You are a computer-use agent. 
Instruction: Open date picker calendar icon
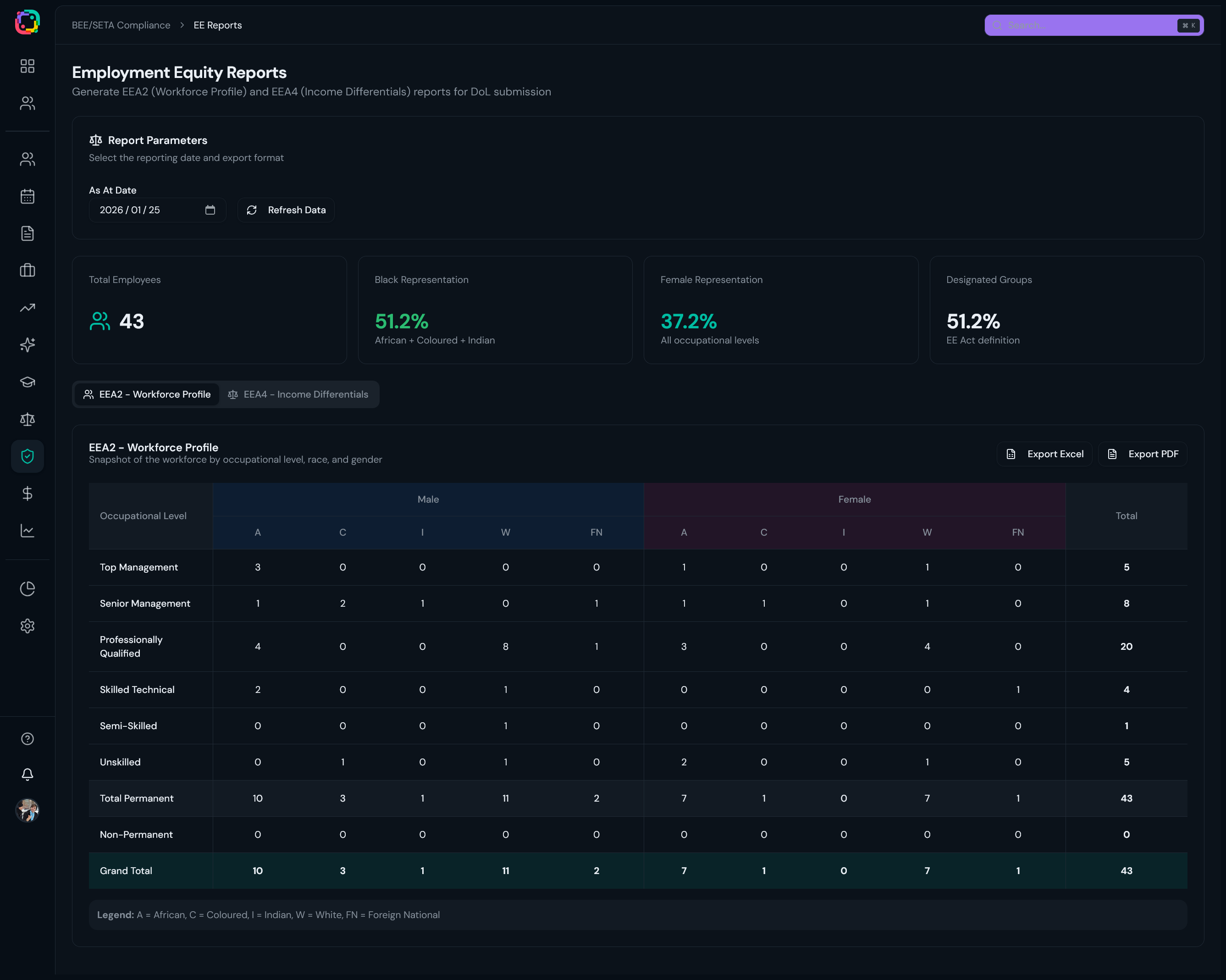click(210, 210)
